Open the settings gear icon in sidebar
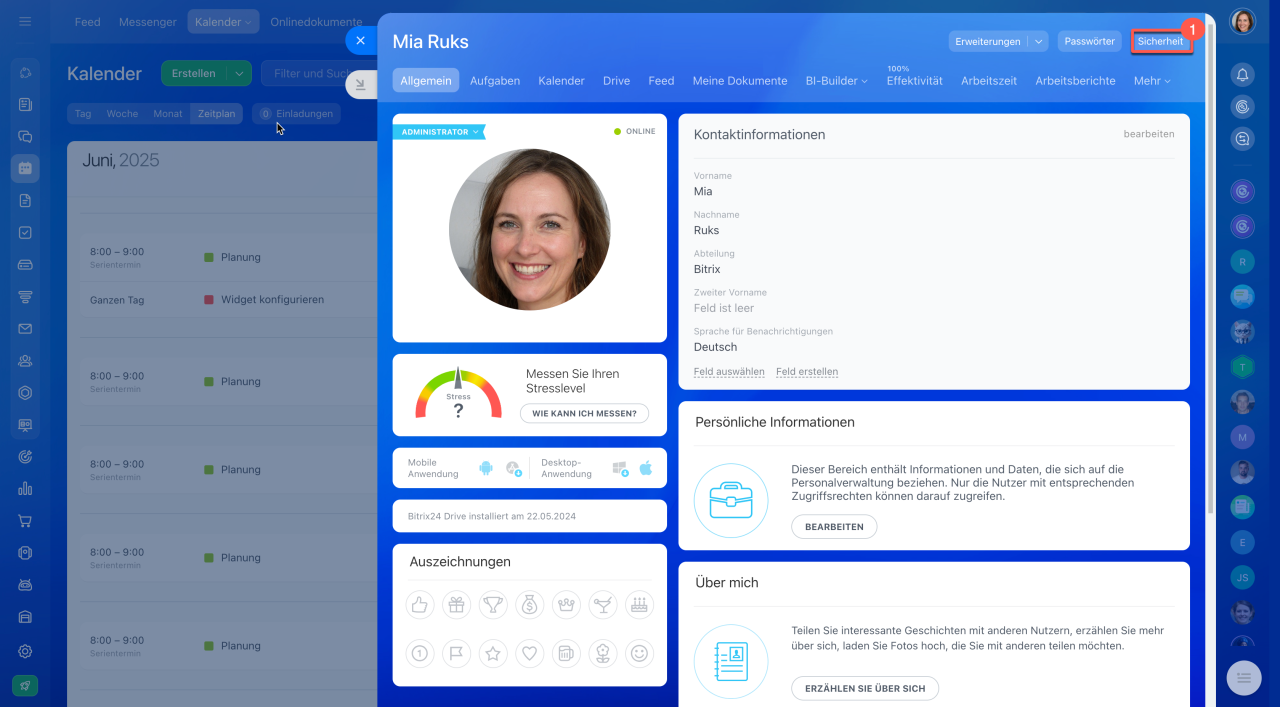1280x707 pixels. coord(25,651)
